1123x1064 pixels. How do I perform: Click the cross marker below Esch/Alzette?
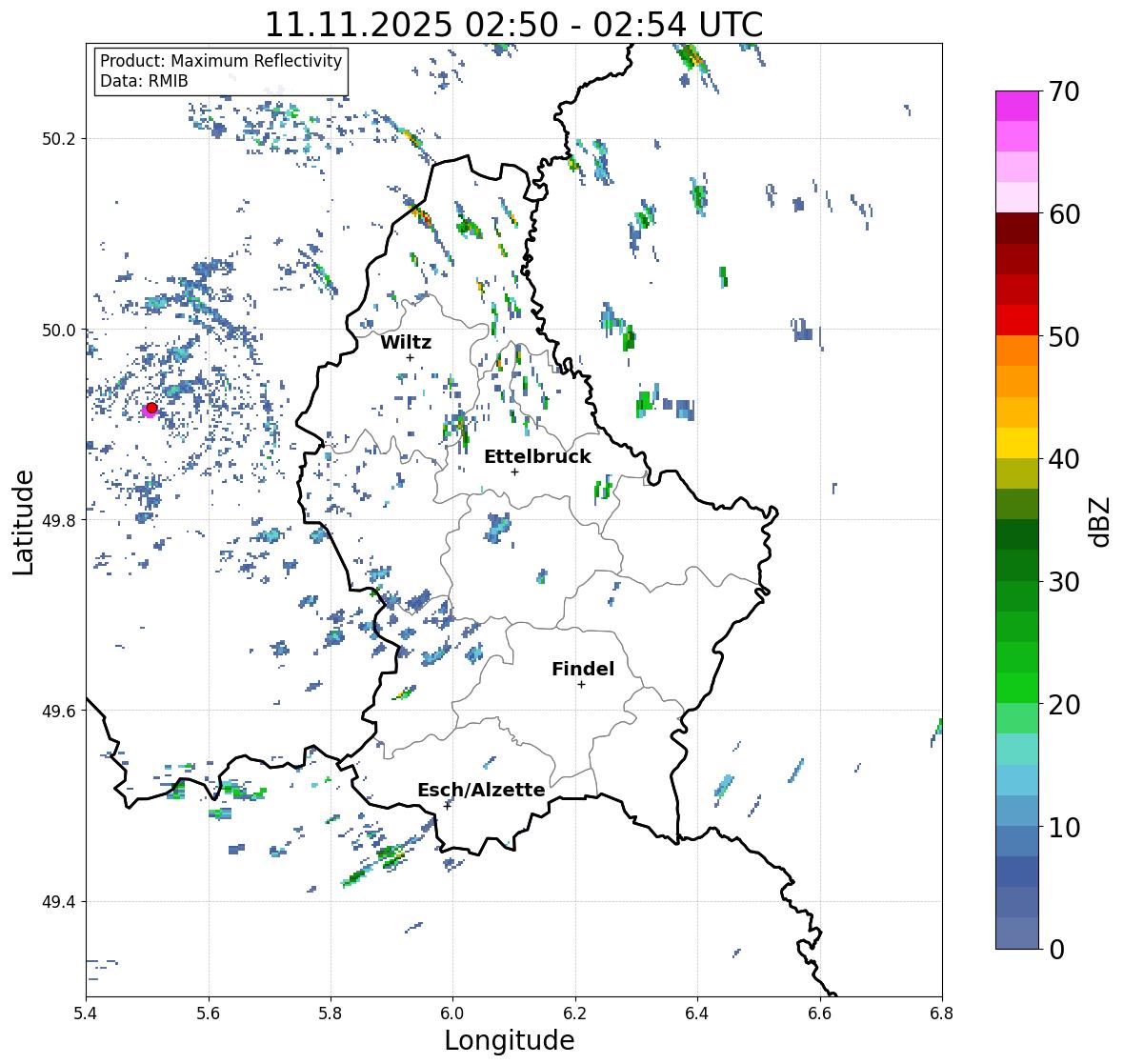(448, 806)
